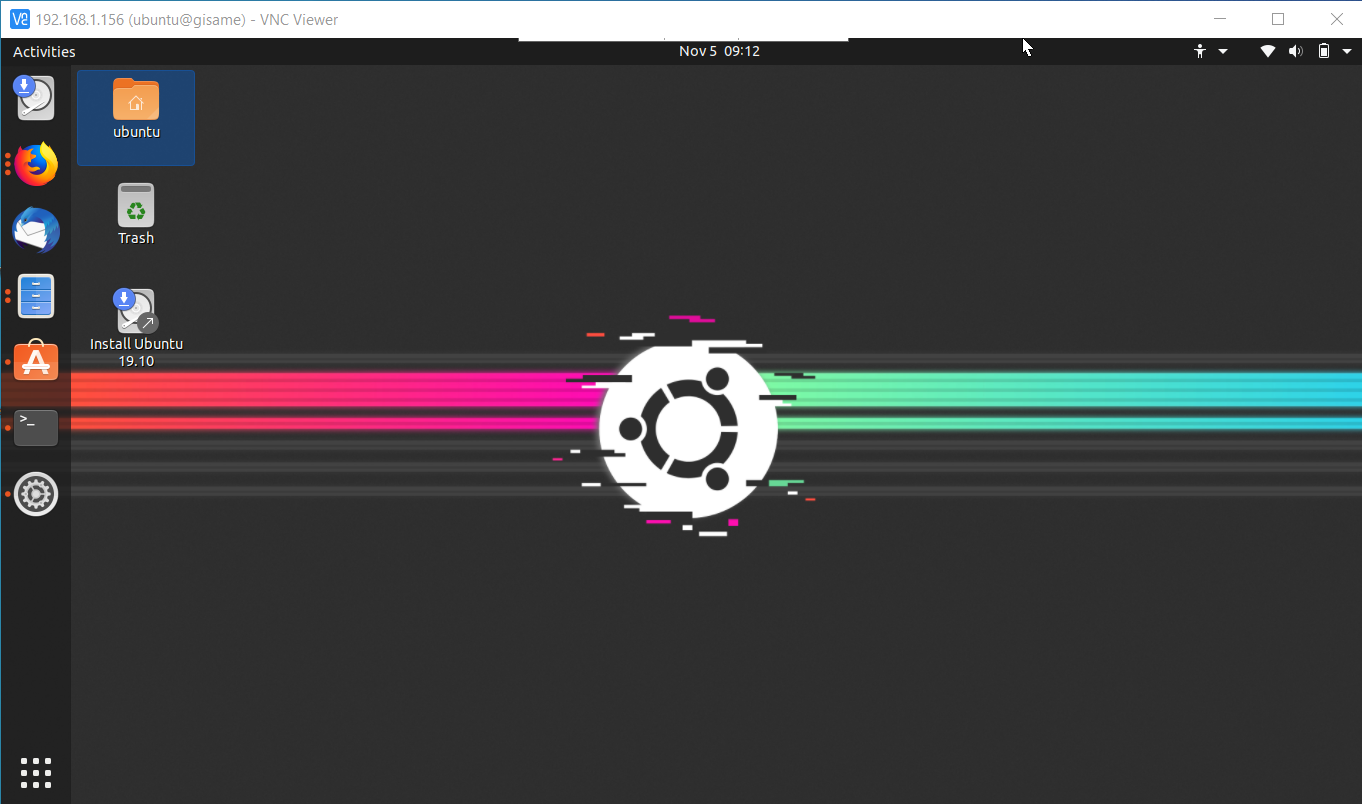Open the Files manager from the dock

36,296
